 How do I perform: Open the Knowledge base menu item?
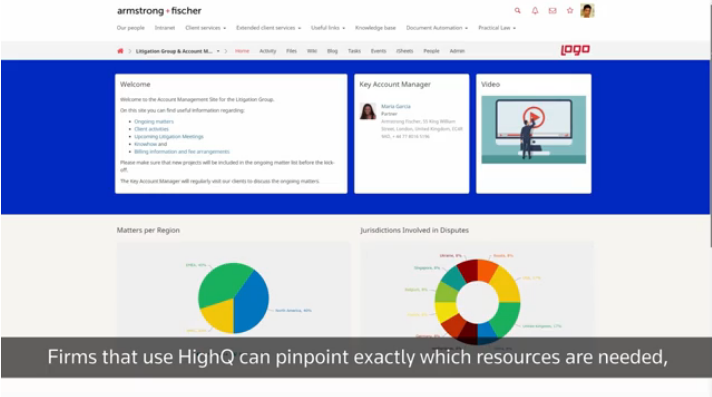[x=375, y=28]
